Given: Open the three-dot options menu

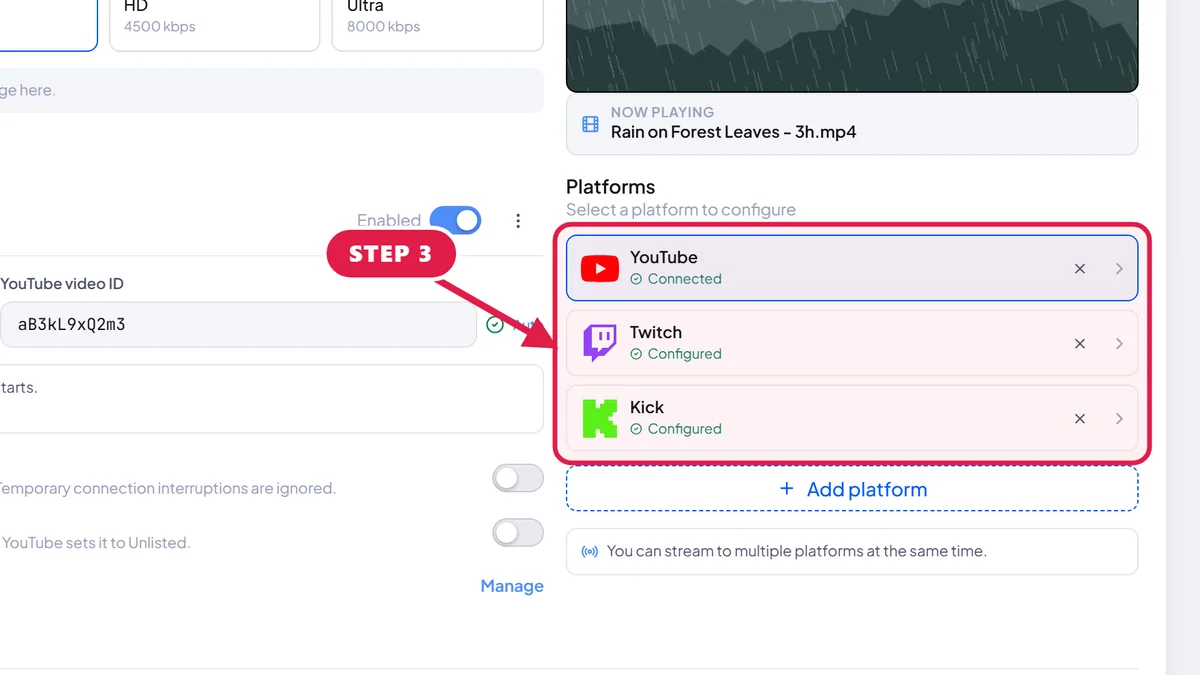Looking at the screenshot, I should tap(518, 220).
